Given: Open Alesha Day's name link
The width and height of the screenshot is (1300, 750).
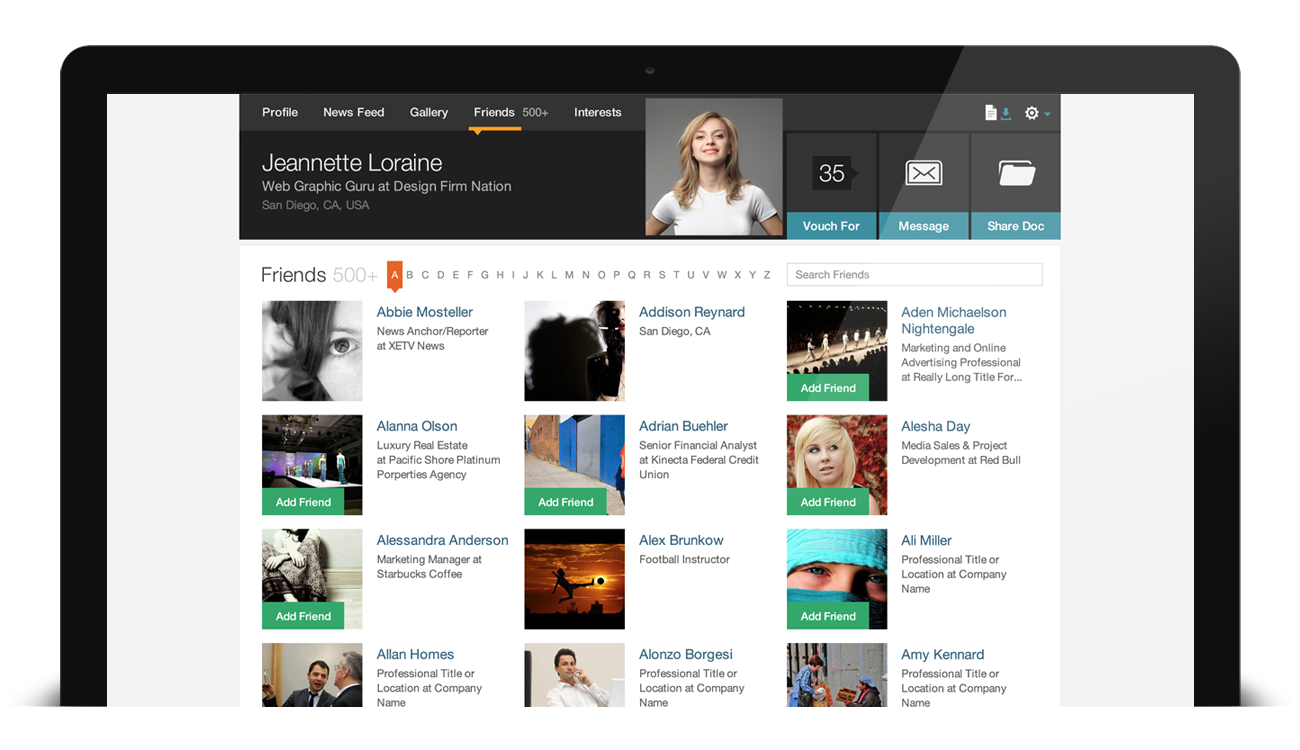Looking at the screenshot, I should pyautogui.click(x=936, y=426).
